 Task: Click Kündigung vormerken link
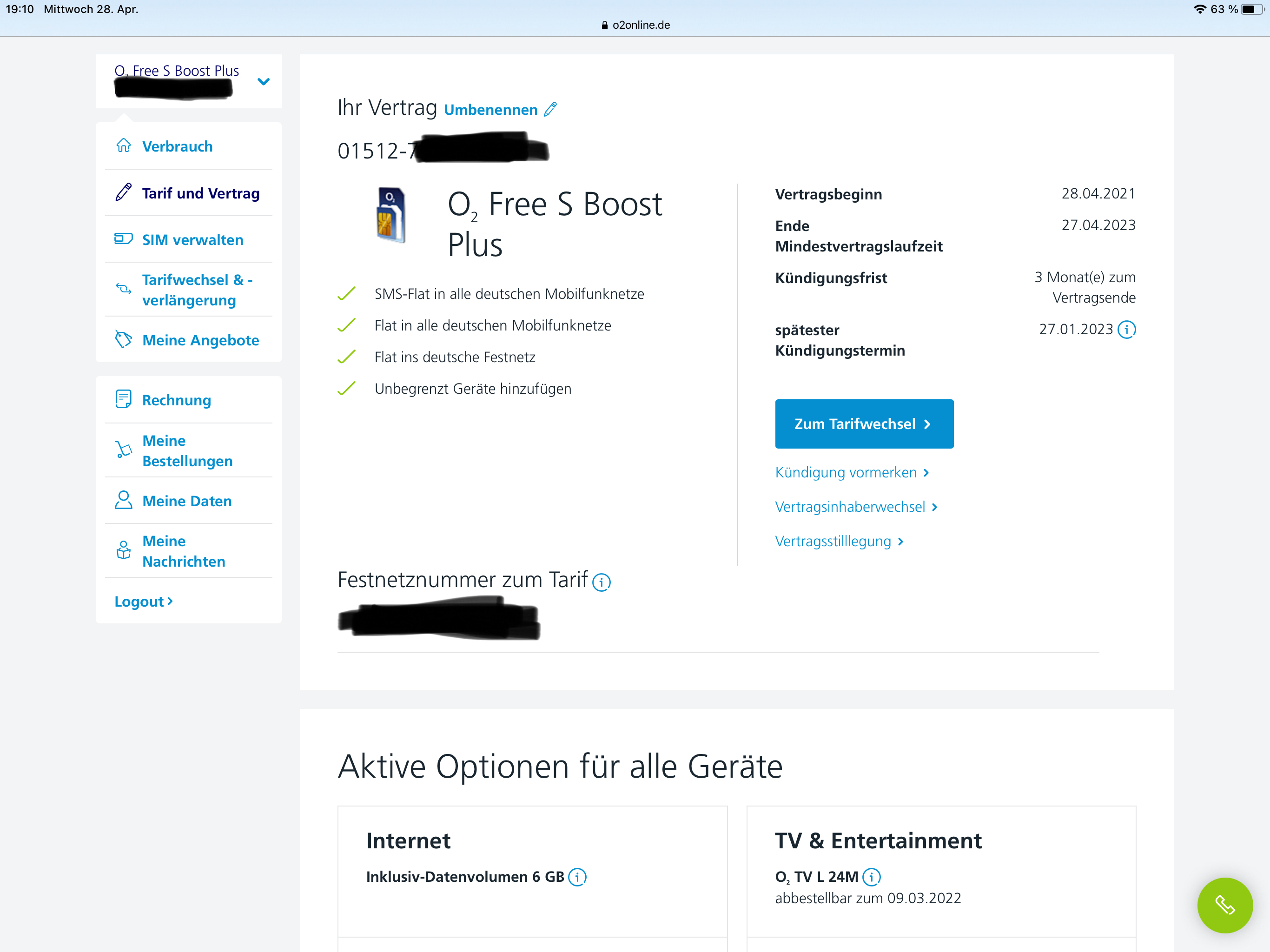point(852,472)
